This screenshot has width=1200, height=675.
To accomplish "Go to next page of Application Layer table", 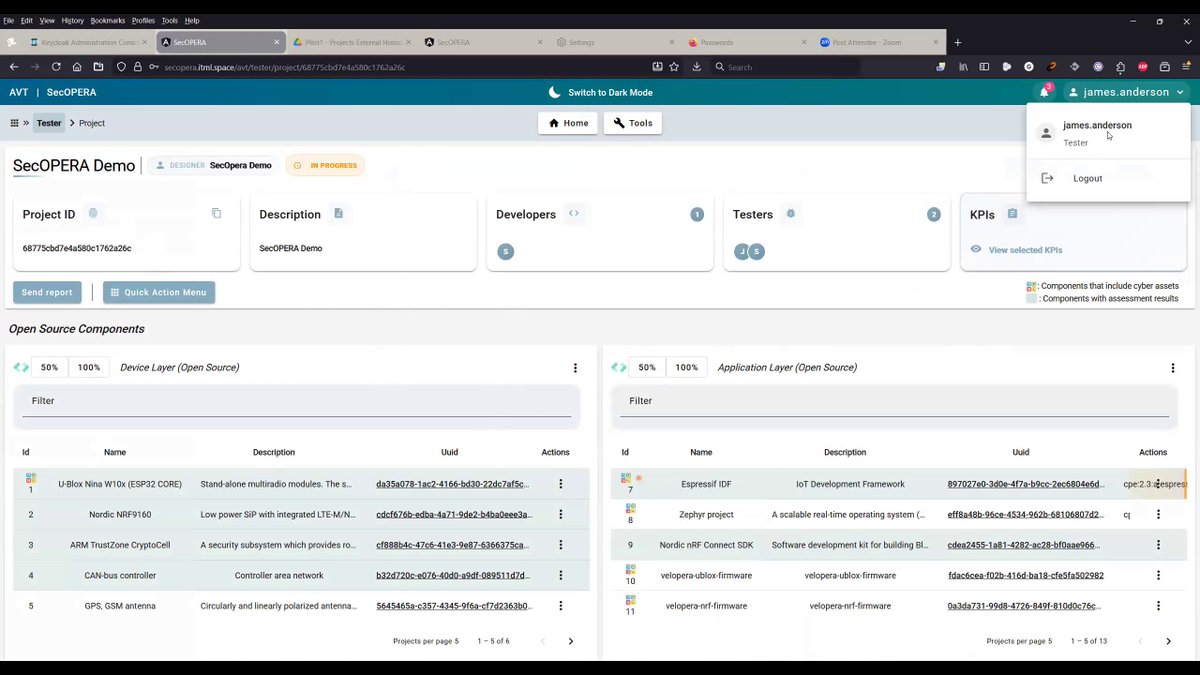I will pos(1168,641).
